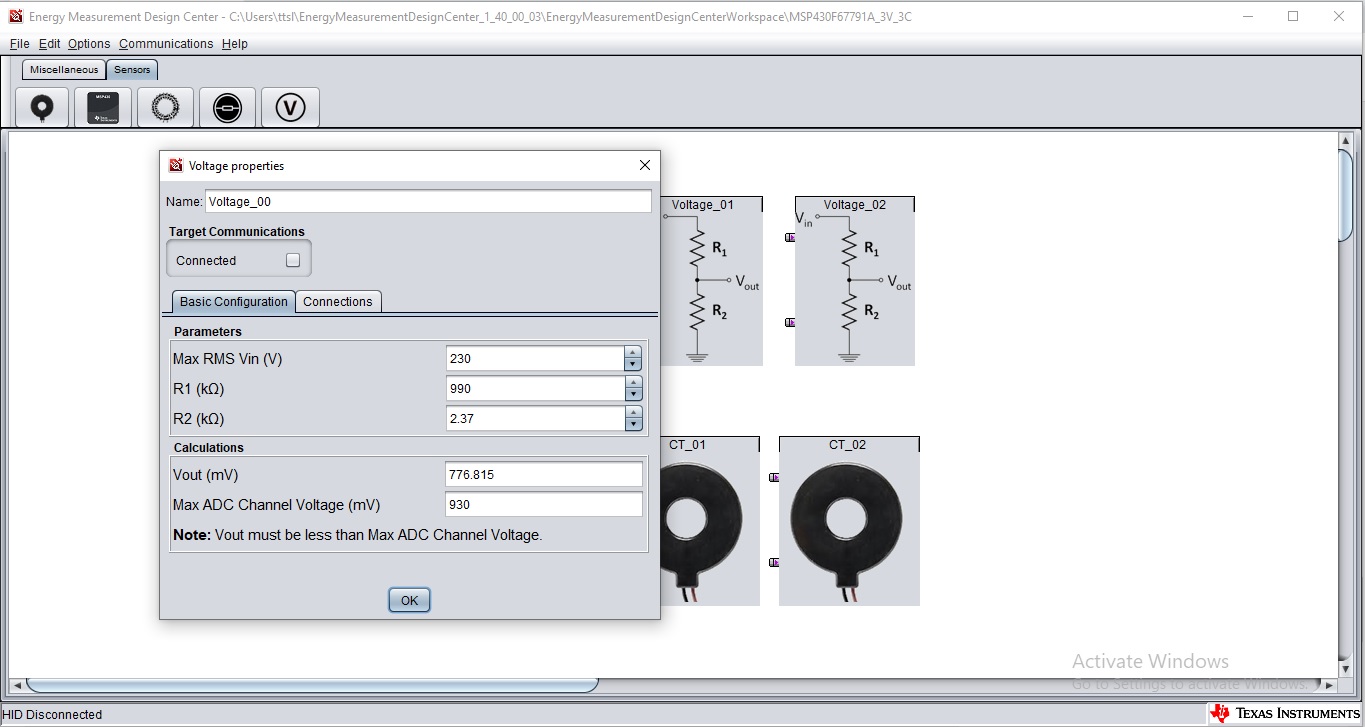The image size is (1365, 727).
Task: Click the Target Communications heading
Action: 237,232
